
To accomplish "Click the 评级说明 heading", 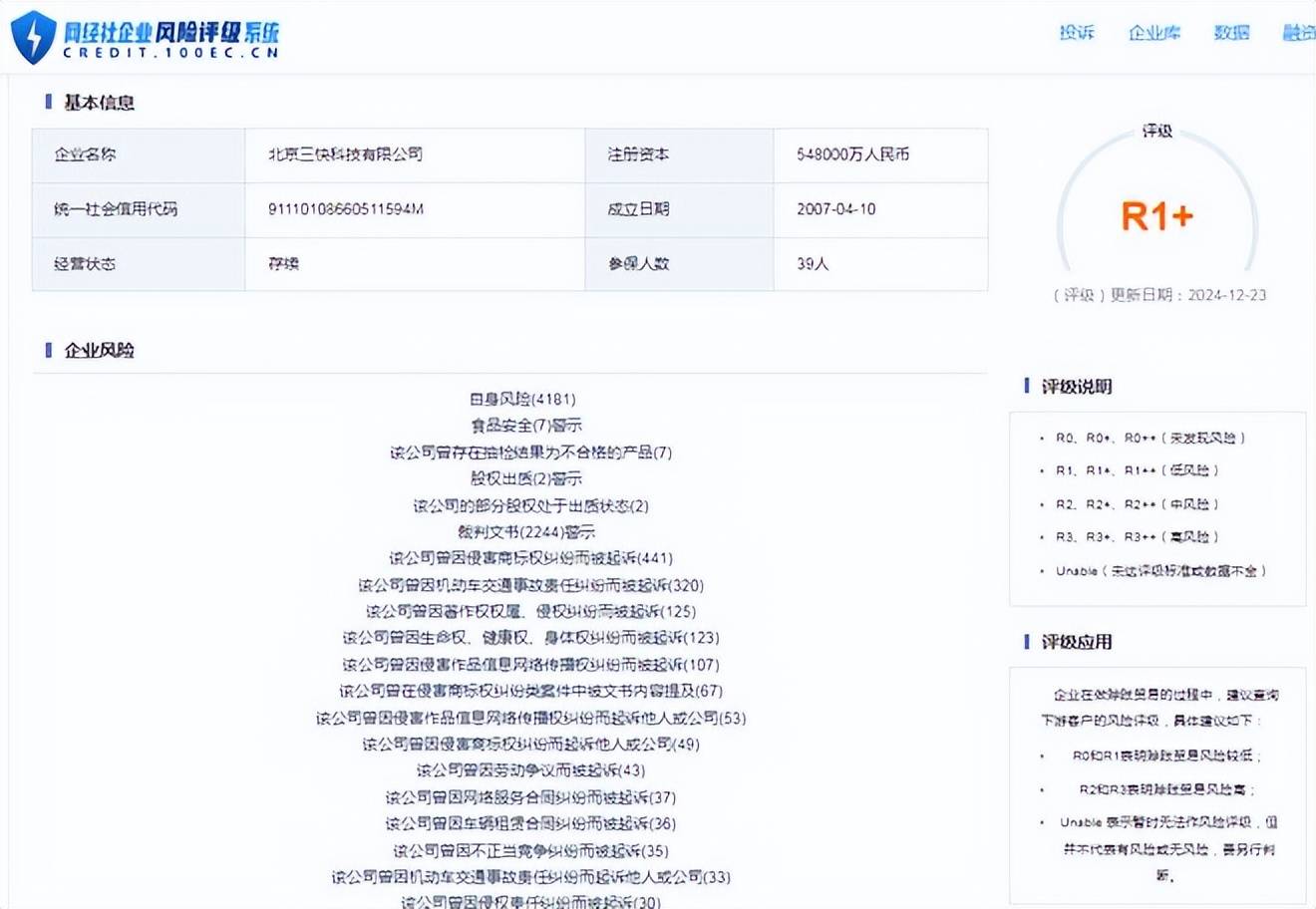I will (x=1077, y=386).
